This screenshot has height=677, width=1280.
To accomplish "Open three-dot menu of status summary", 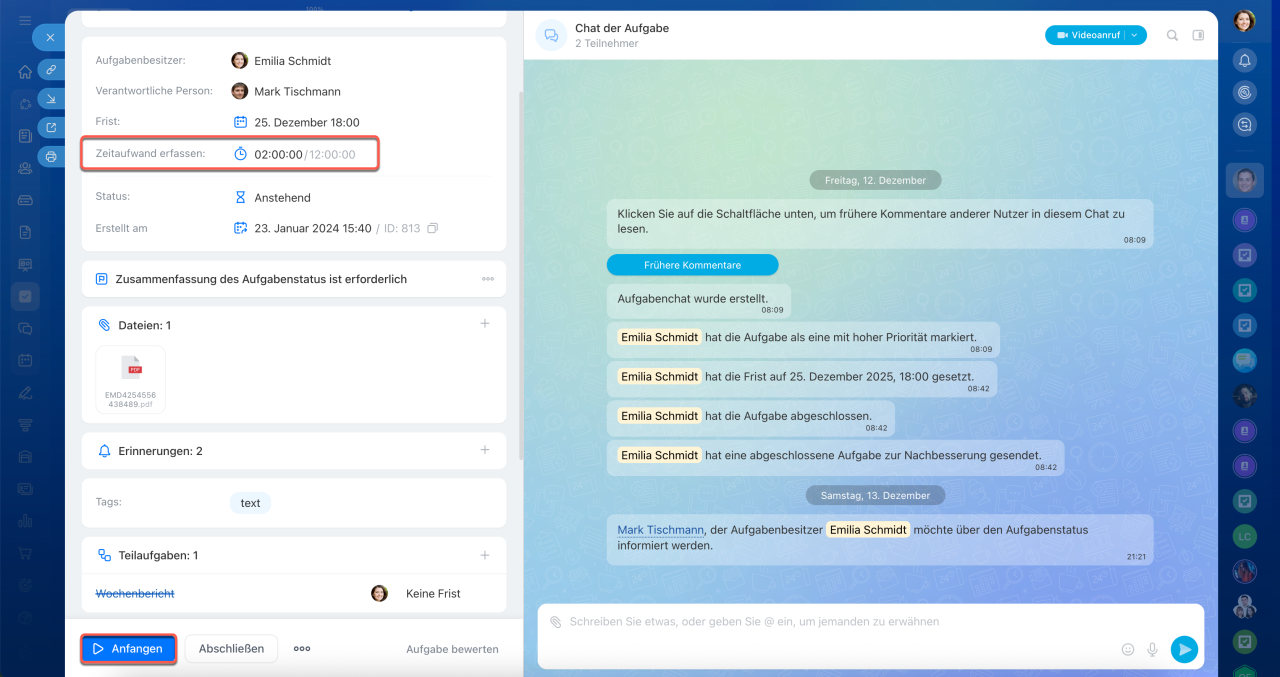I will [488, 279].
